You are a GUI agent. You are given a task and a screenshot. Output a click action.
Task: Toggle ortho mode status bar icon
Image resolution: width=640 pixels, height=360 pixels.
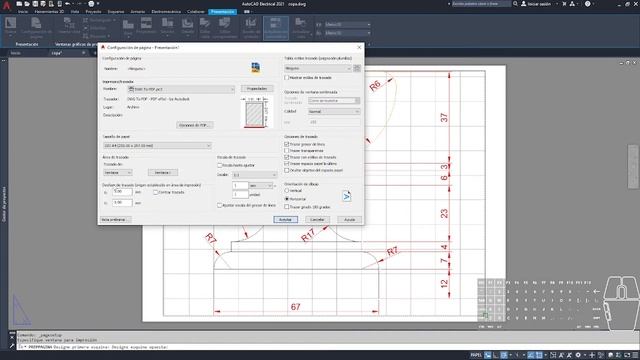pyautogui.click(x=496, y=355)
